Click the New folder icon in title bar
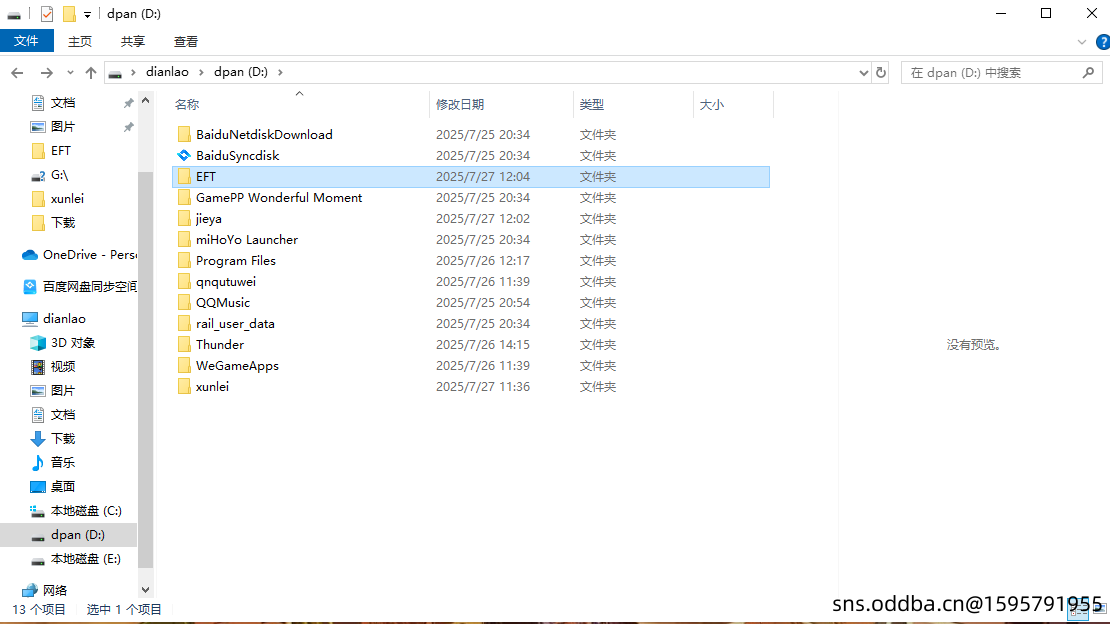This screenshot has width=1110, height=624. tap(69, 14)
